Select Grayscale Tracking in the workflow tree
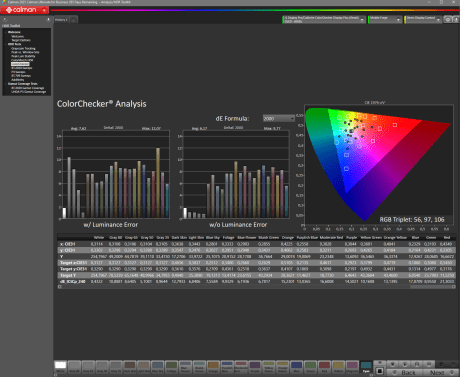Screen dimensions: 460x377 (x=23, y=48)
